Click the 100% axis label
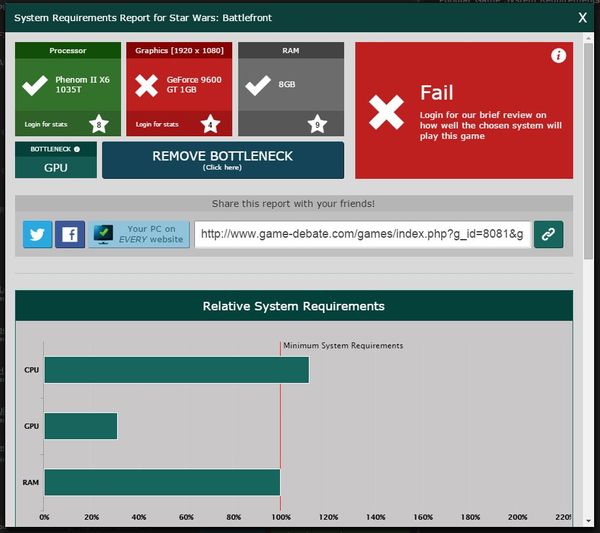The width and height of the screenshot is (600, 533). tap(281, 517)
